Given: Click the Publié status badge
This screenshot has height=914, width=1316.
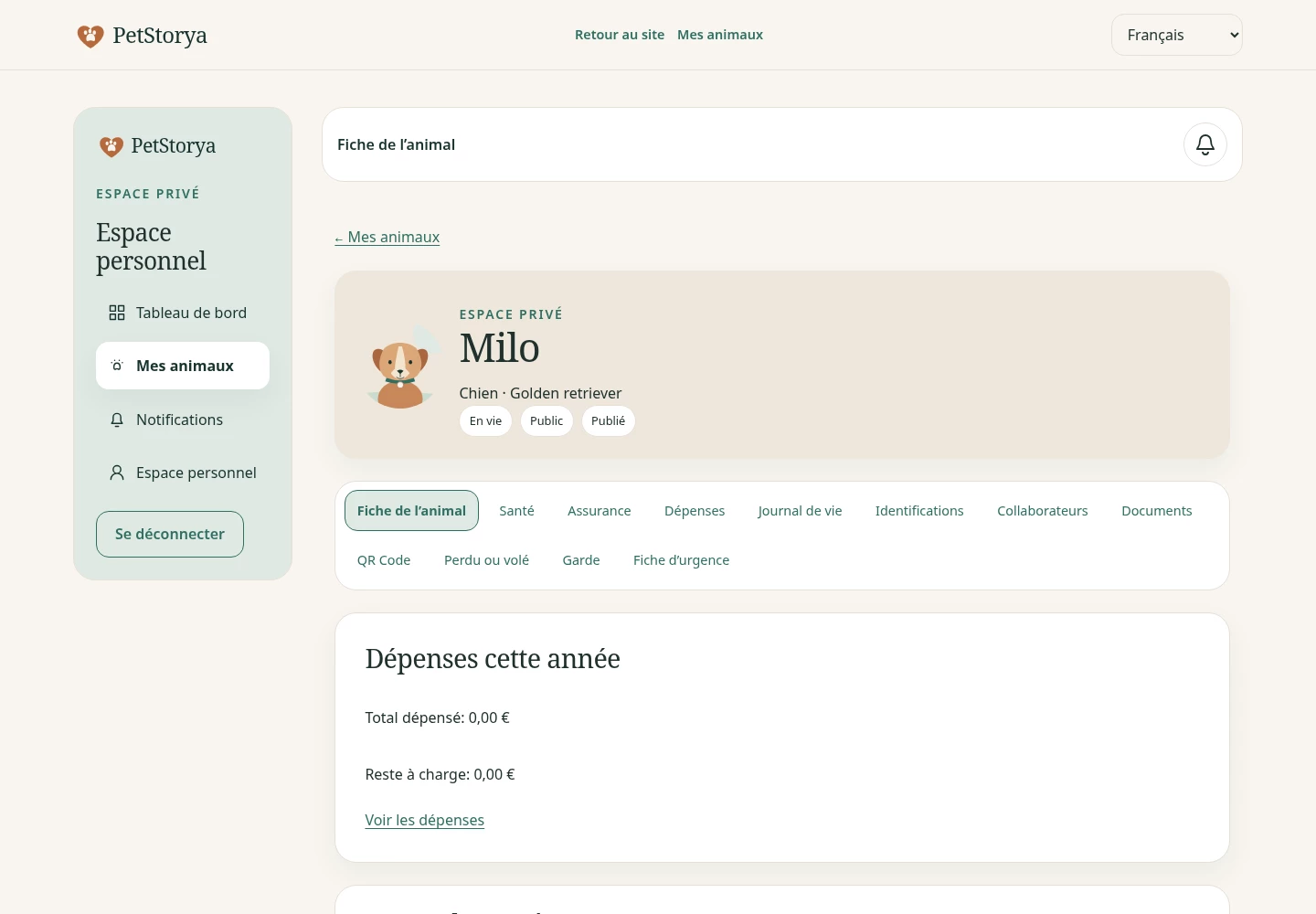Looking at the screenshot, I should click(608, 421).
